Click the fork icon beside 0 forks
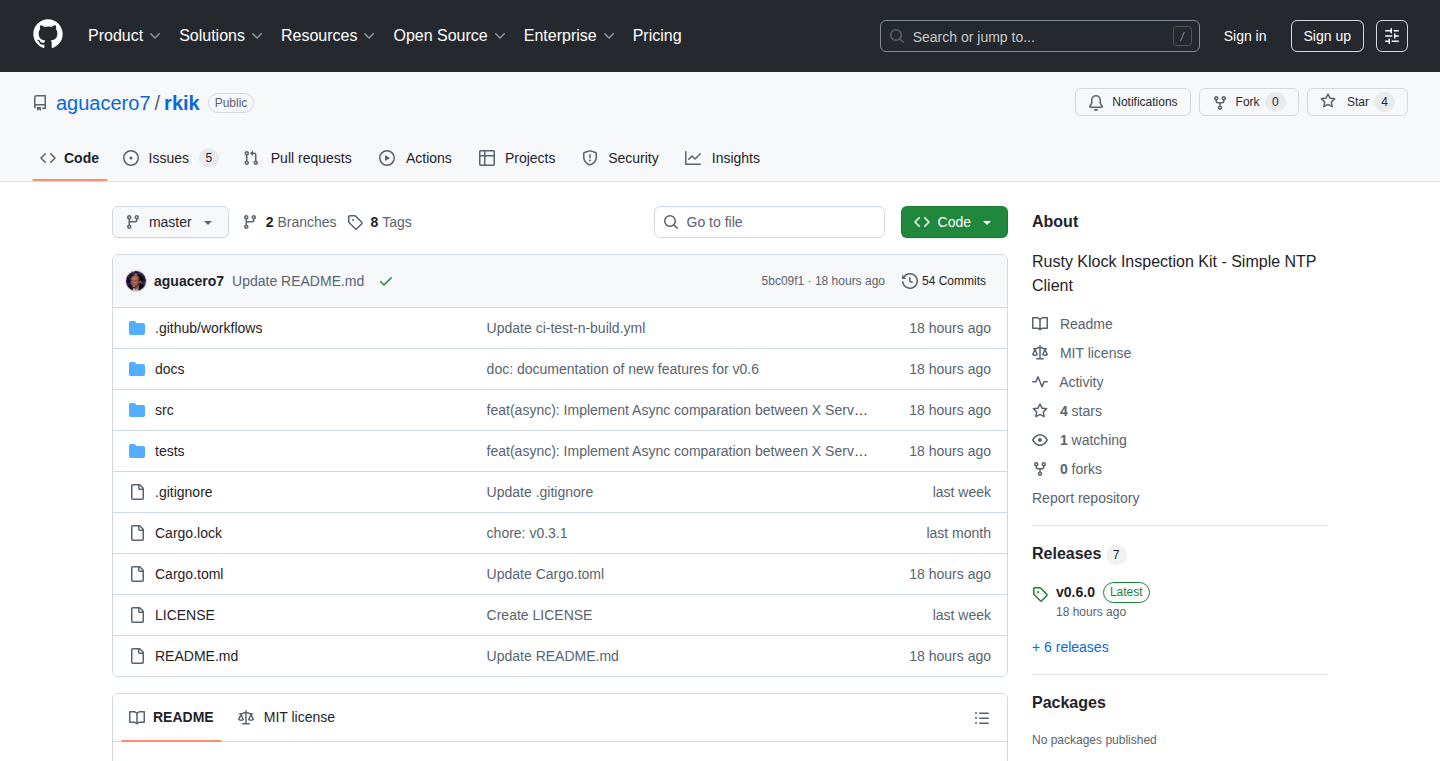 pyautogui.click(x=1040, y=469)
